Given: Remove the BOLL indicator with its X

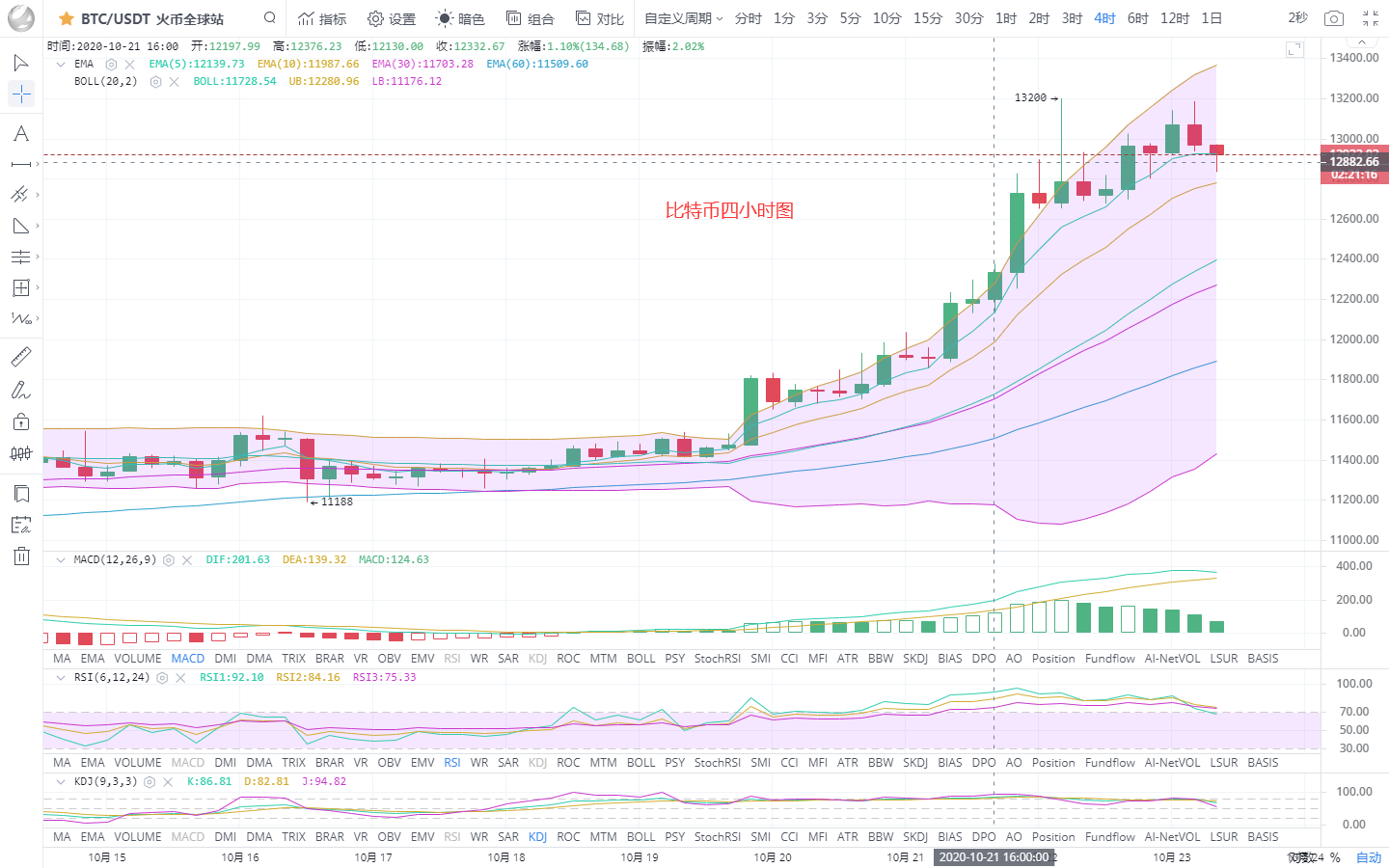Looking at the screenshot, I should [x=175, y=82].
